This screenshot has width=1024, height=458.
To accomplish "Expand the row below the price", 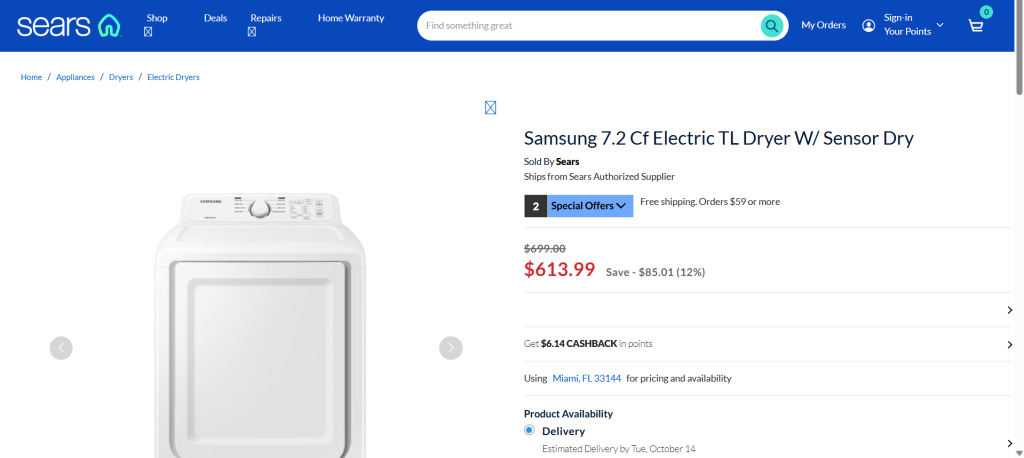I will pos(1009,310).
